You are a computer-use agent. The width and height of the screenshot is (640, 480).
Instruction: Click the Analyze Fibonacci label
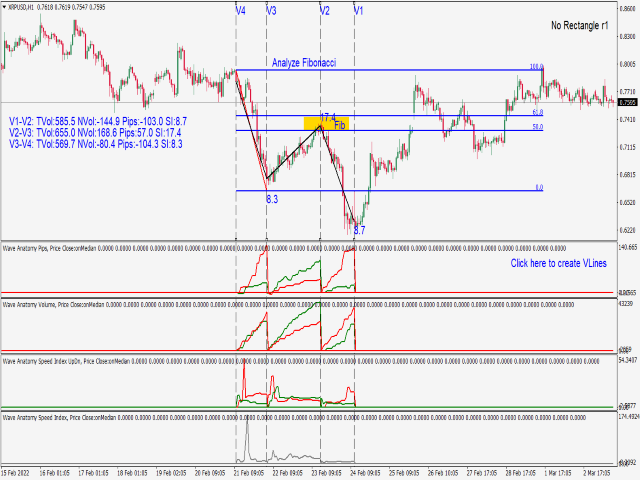pos(304,62)
